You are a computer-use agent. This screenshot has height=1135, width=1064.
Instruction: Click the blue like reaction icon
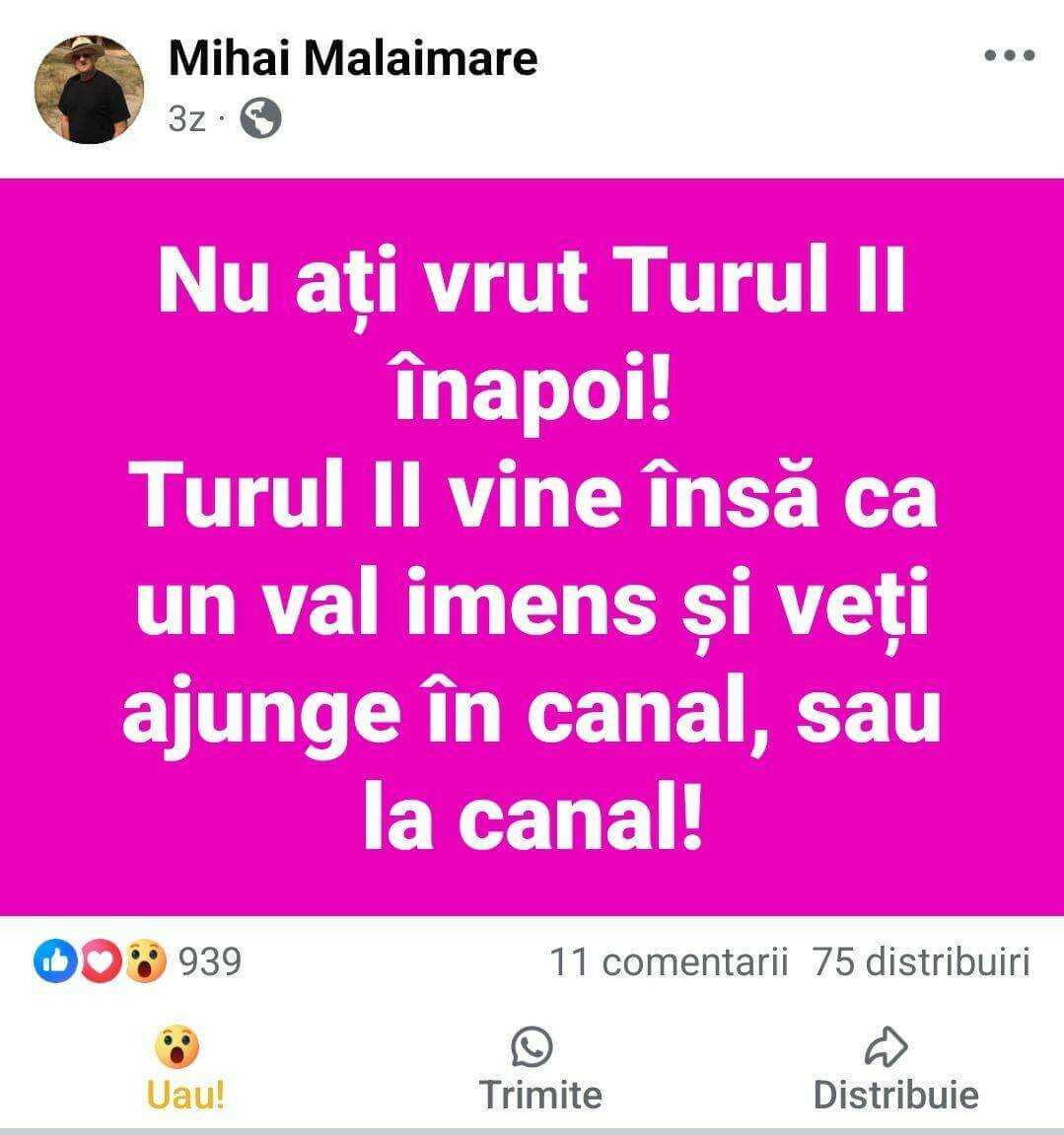55,960
